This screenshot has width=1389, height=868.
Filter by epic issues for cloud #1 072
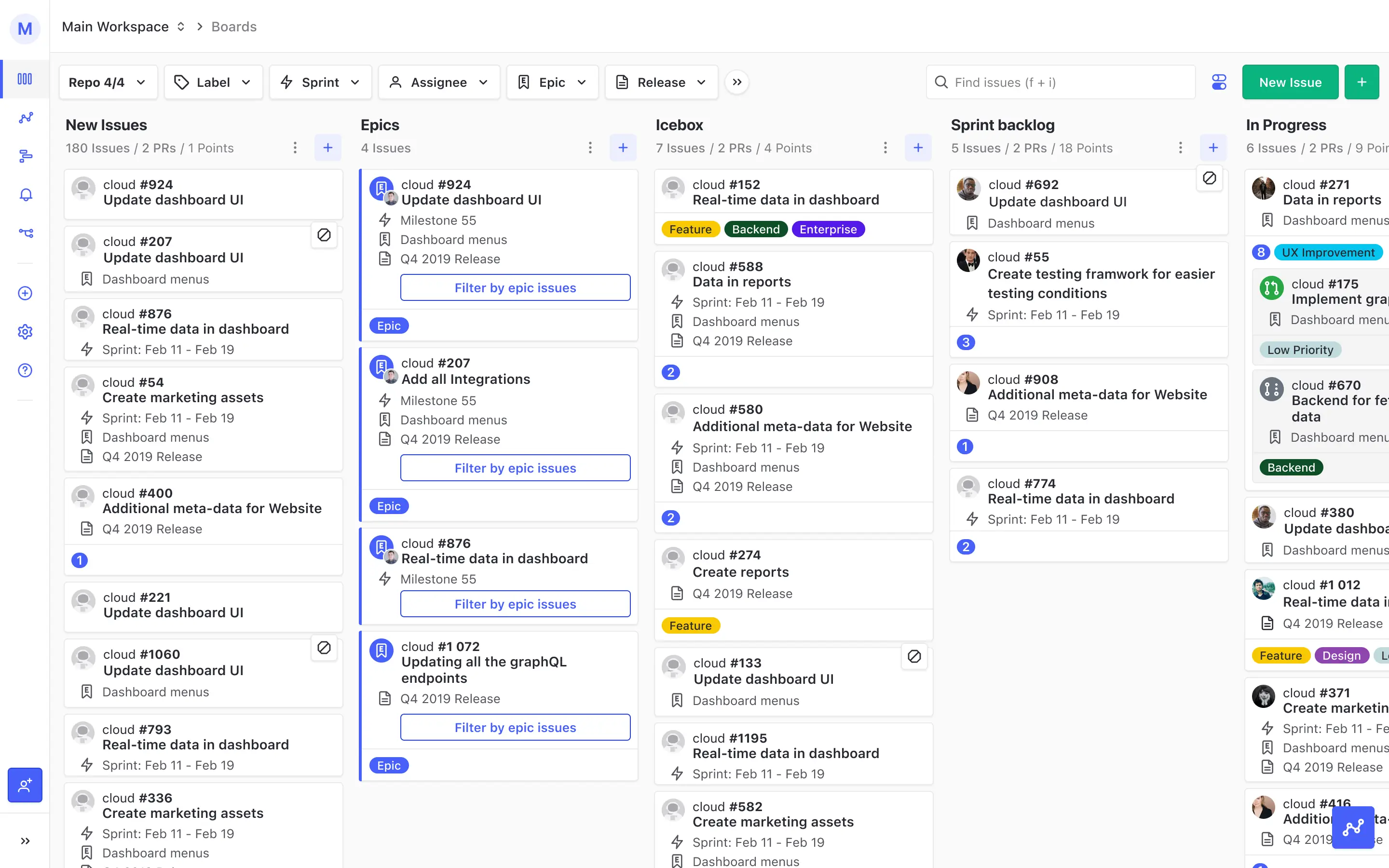(515, 727)
